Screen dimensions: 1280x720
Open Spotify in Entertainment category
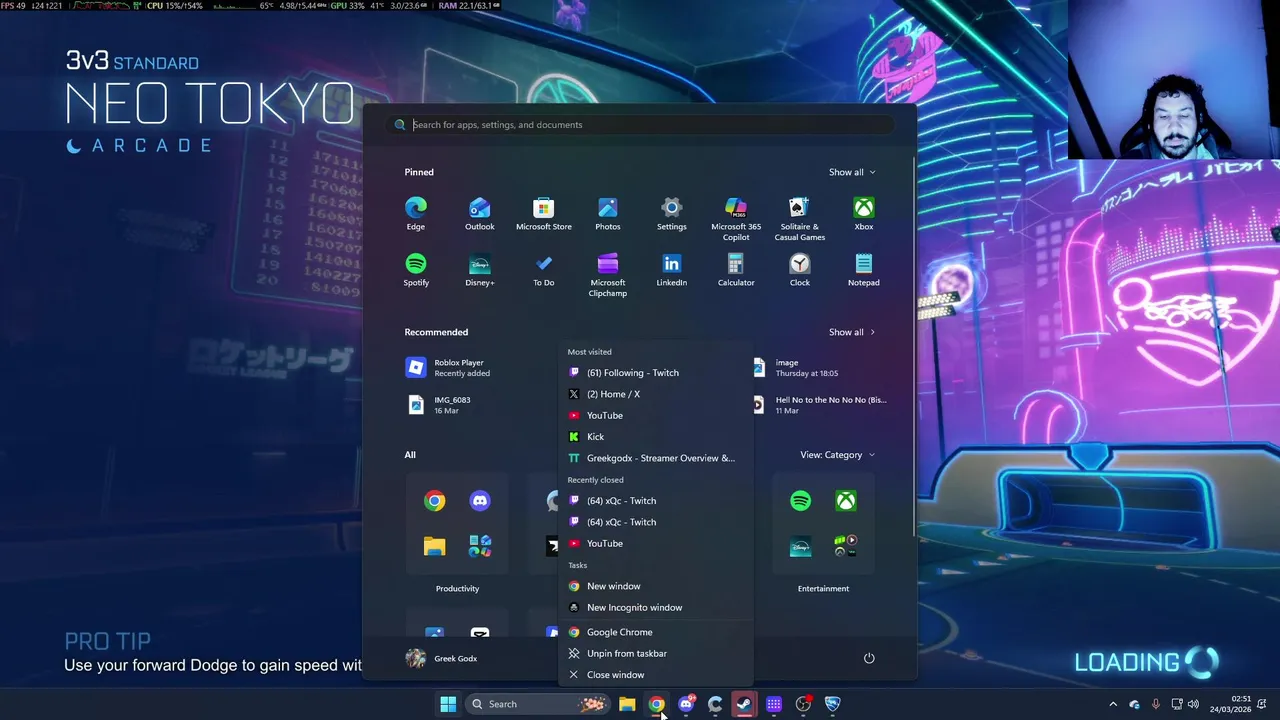(800, 501)
